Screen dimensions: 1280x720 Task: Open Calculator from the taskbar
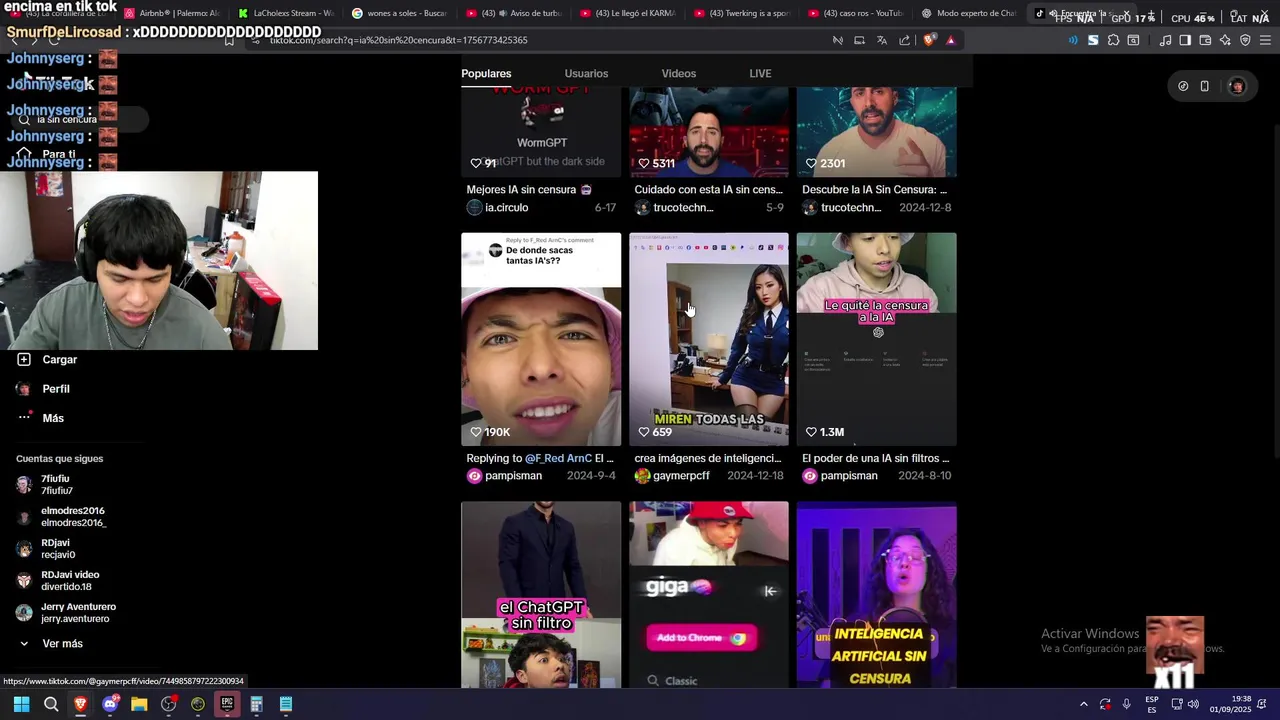tap(256, 704)
